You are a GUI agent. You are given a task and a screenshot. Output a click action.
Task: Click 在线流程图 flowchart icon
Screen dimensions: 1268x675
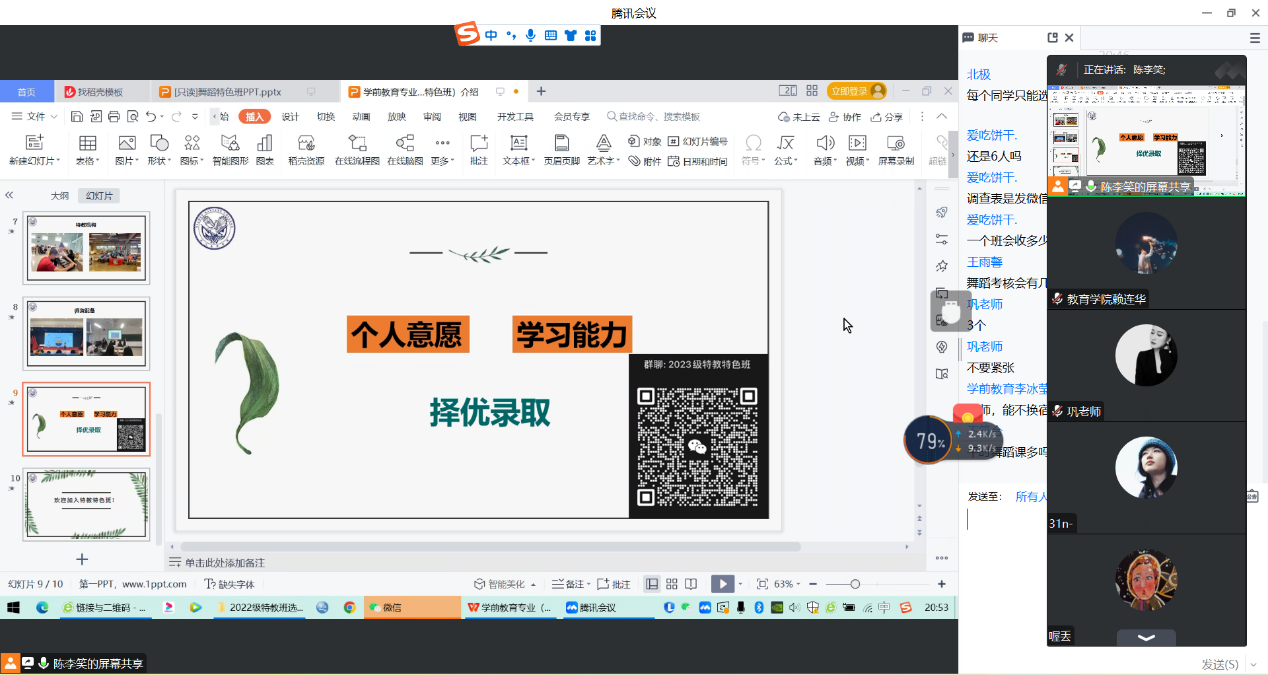pyautogui.click(x=357, y=143)
